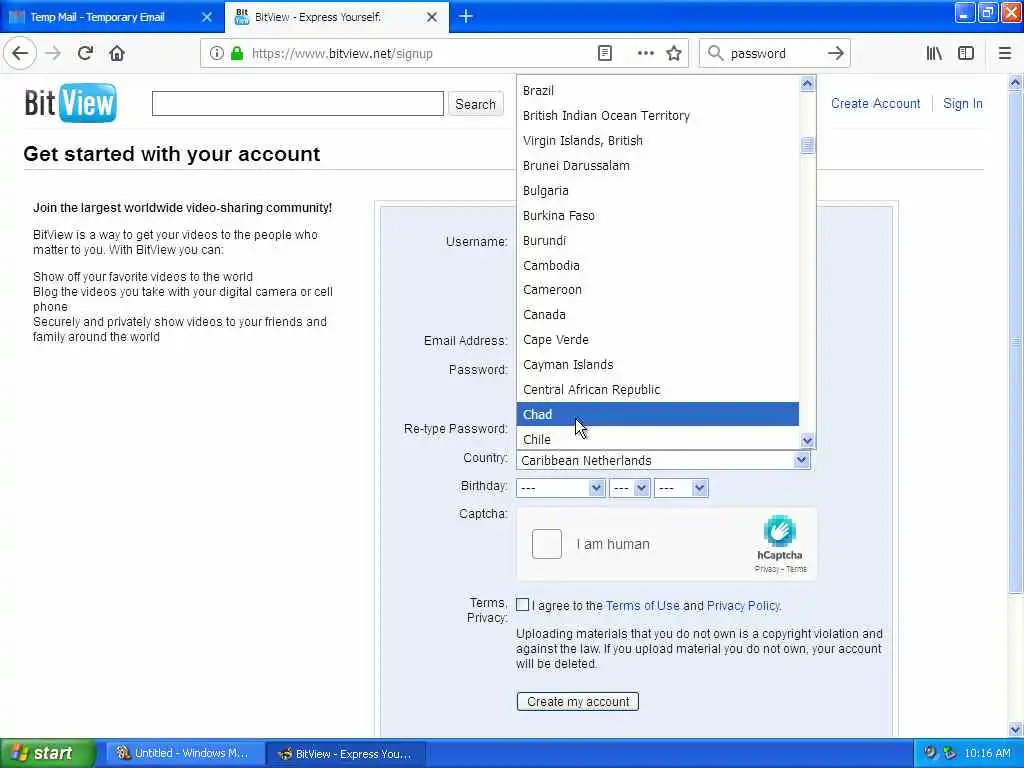
Task: Reload the page with the refresh icon
Action: tap(85, 54)
